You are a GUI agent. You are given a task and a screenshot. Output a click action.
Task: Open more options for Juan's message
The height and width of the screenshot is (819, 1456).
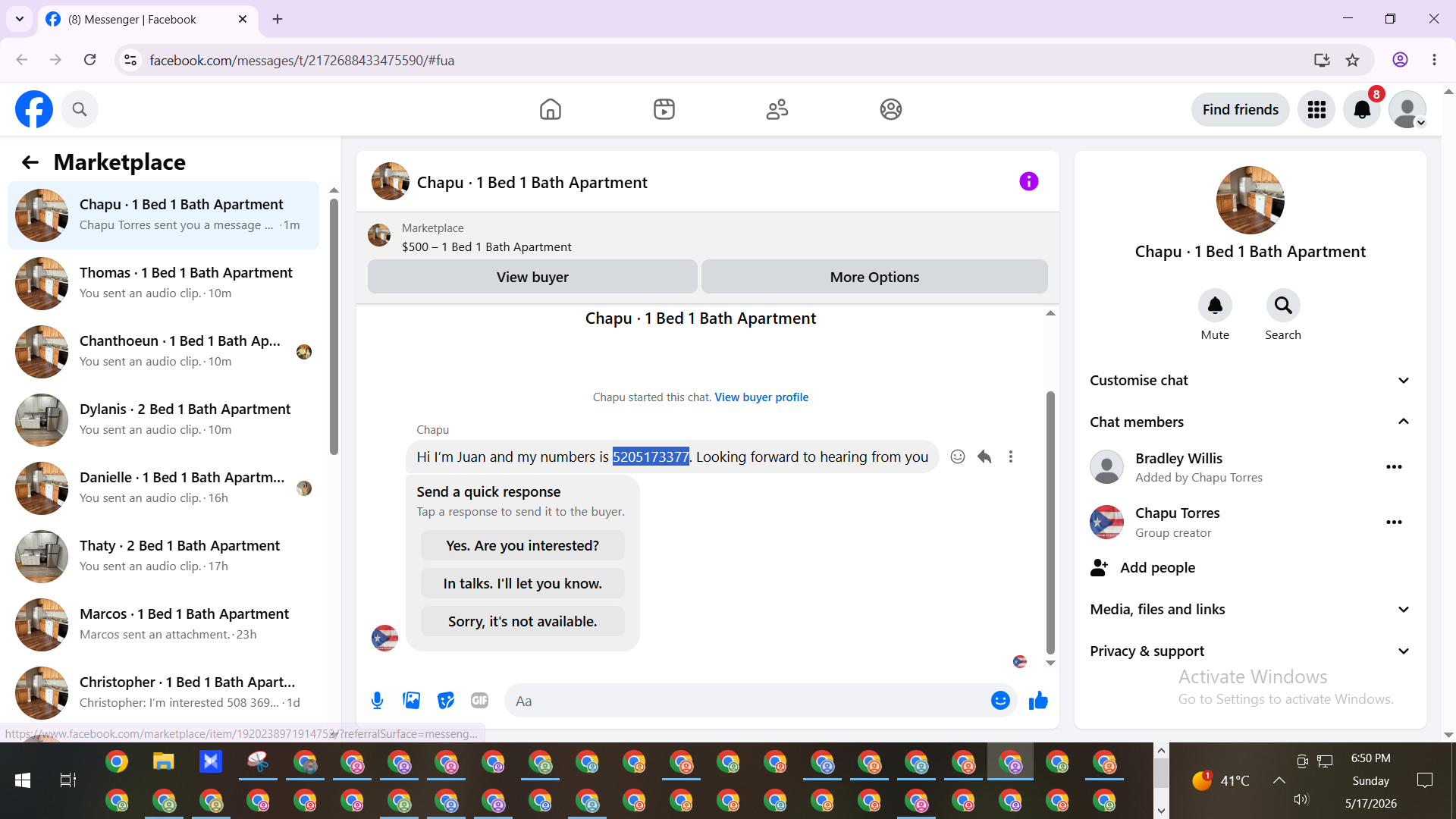click(x=1011, y=457)
